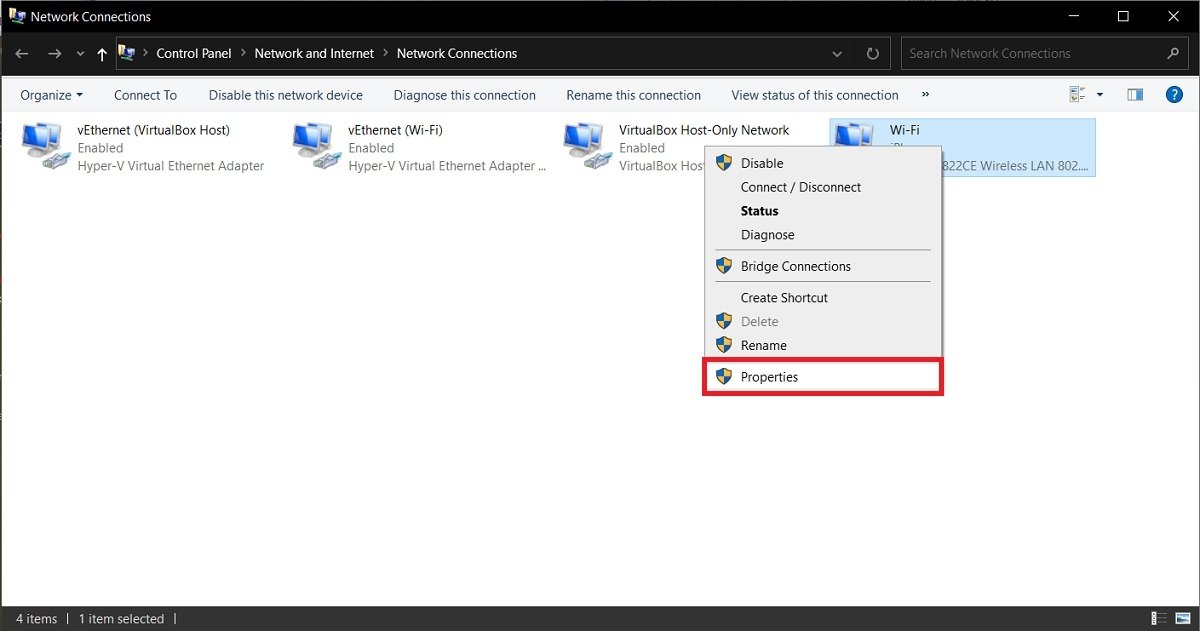Choose Status from the context menu
The image size is (1200, 631).
pos(823,211)
